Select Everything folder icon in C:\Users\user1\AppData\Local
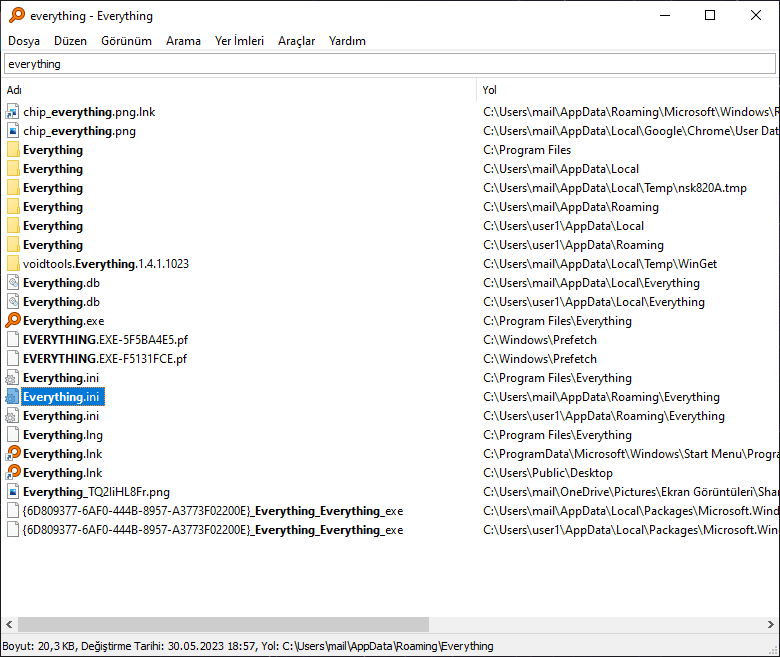The width and height of the screenshot is (780, 657). (13, 226)
